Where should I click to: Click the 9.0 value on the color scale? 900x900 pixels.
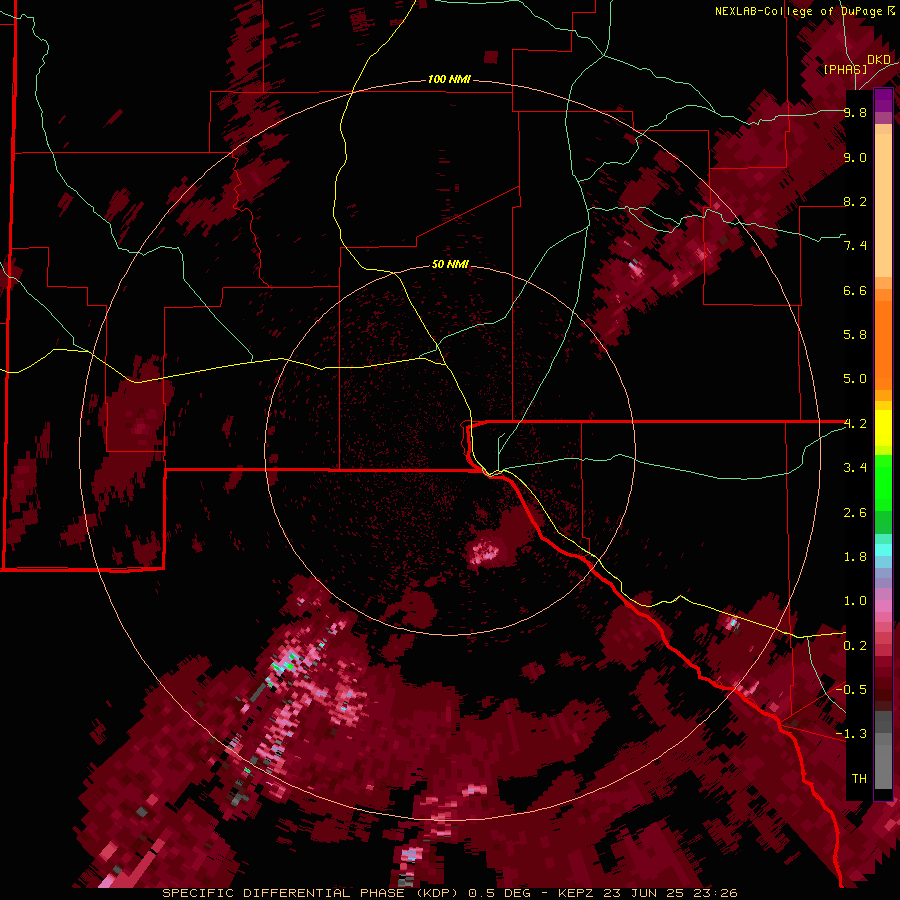click(x=855, y=157)
